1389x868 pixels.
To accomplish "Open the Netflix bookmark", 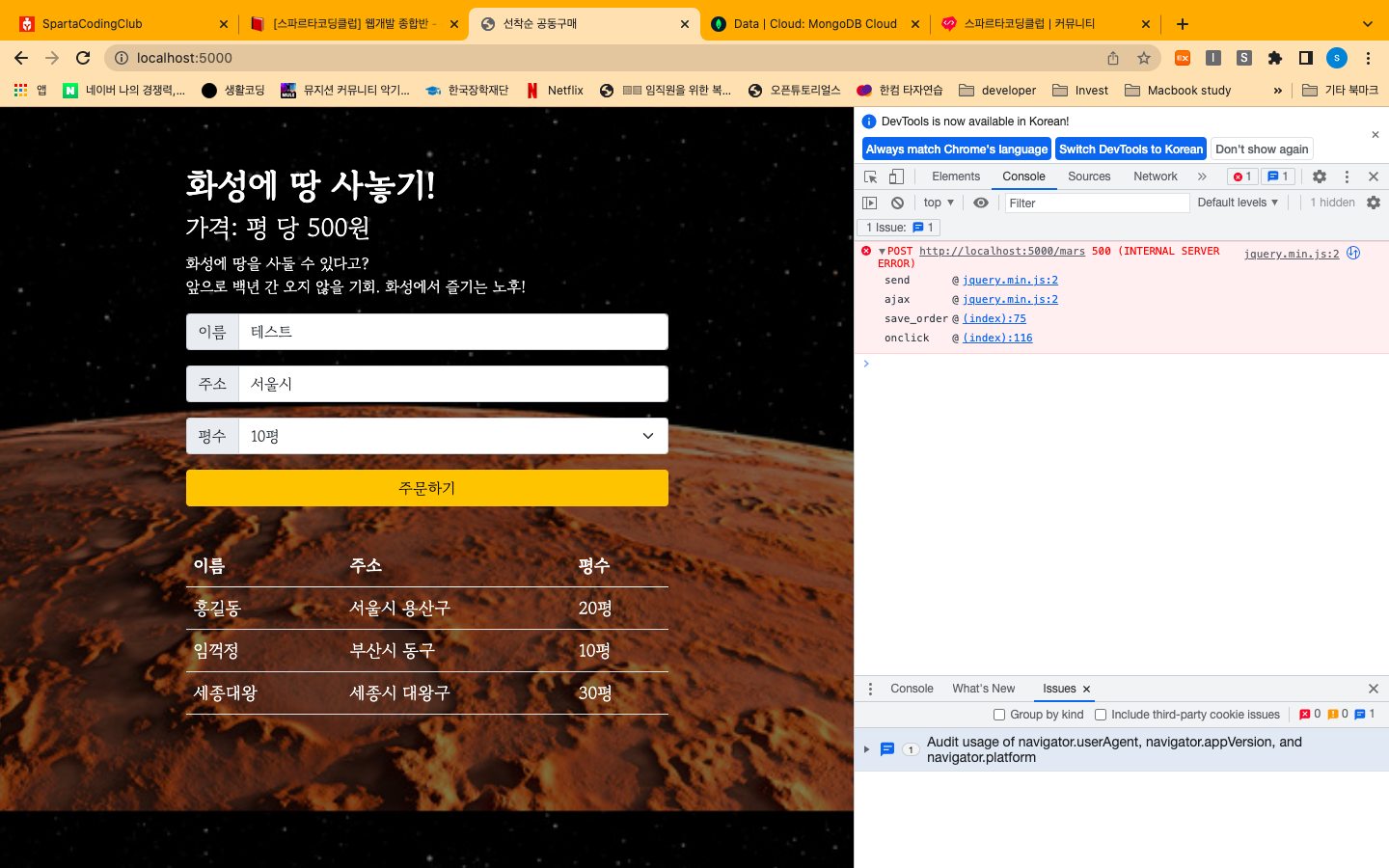I will [555, 90].
